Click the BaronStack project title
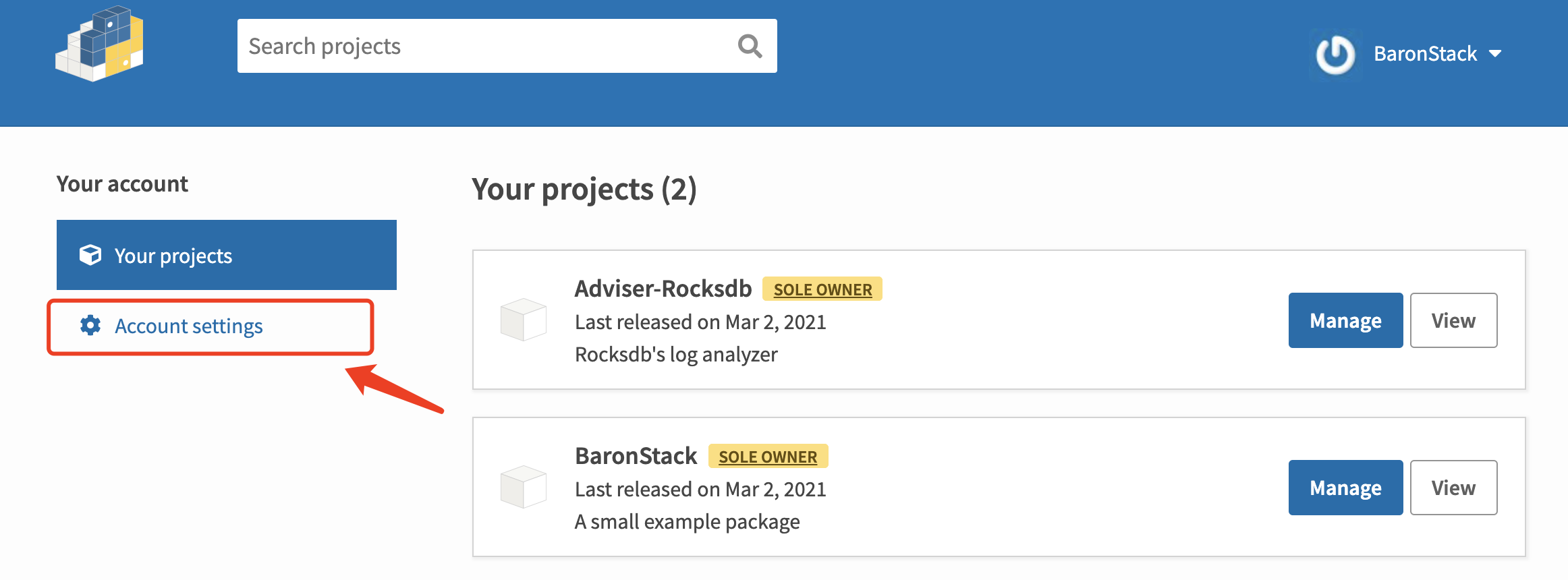 click(x=636, y=456)
